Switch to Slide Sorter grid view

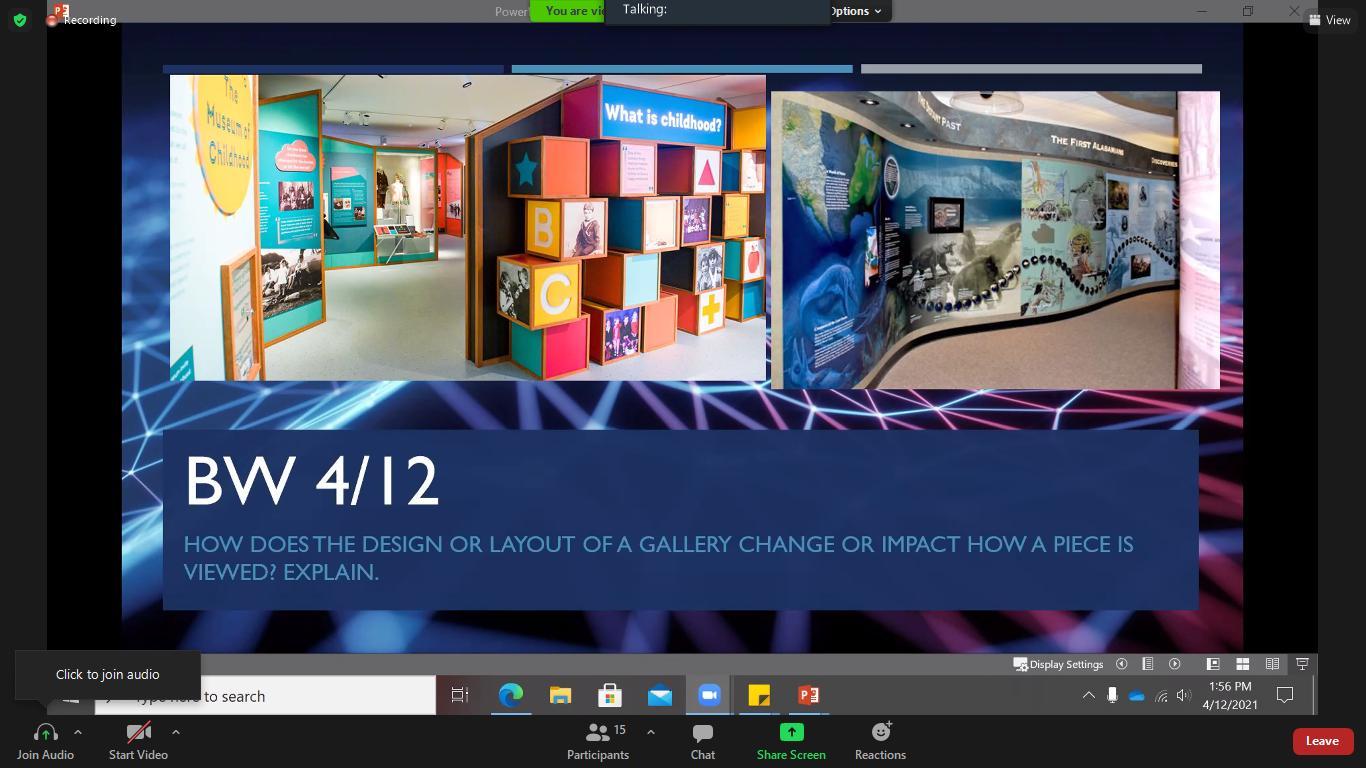[1242, 664]
